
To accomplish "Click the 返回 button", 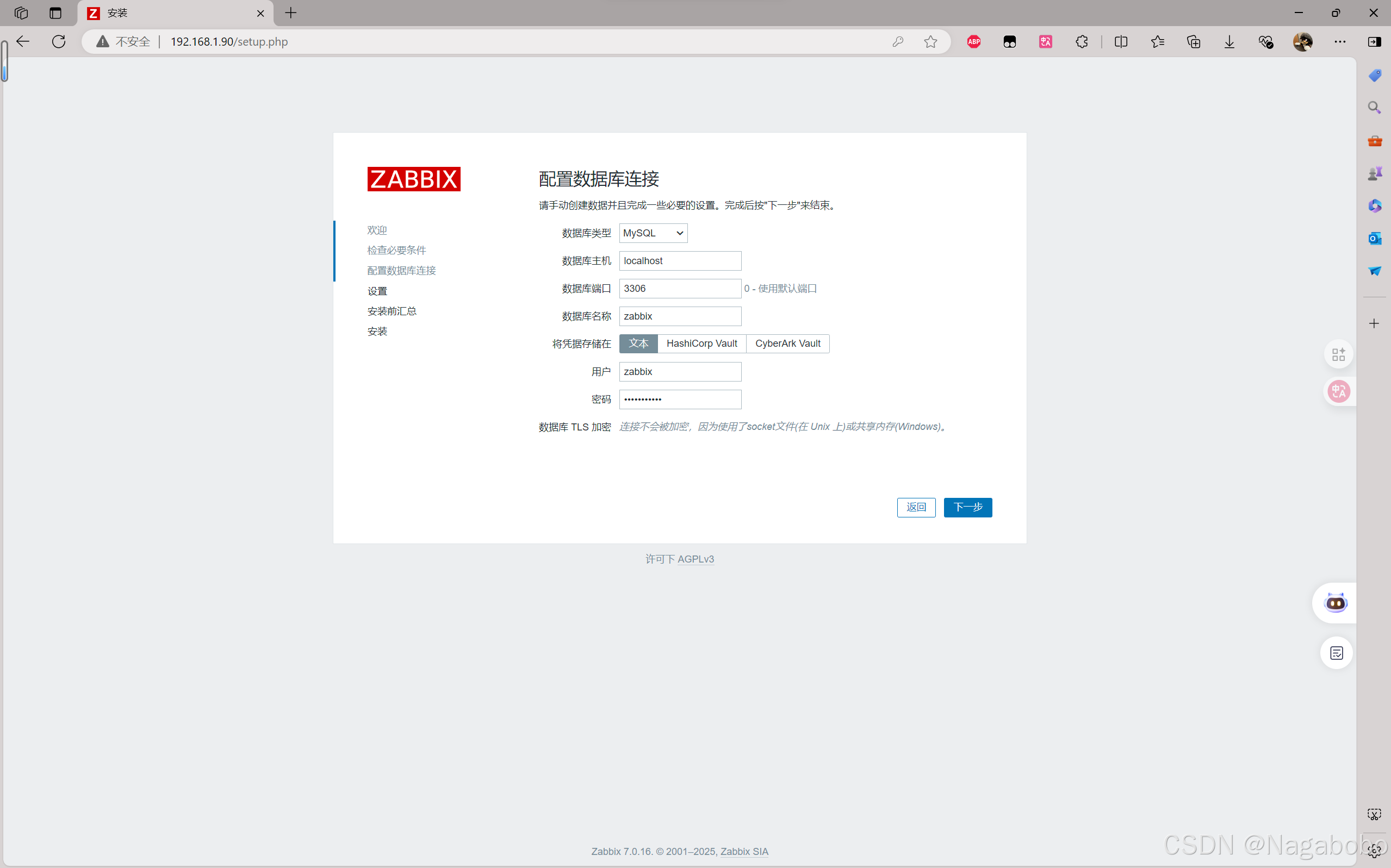I will click(916, 507).
